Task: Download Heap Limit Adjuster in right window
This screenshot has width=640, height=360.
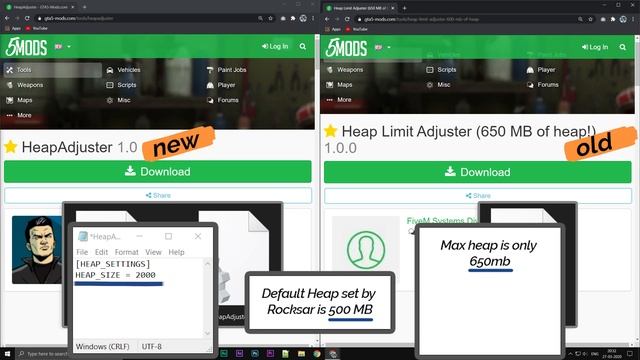Action: [x=478, y=172]
